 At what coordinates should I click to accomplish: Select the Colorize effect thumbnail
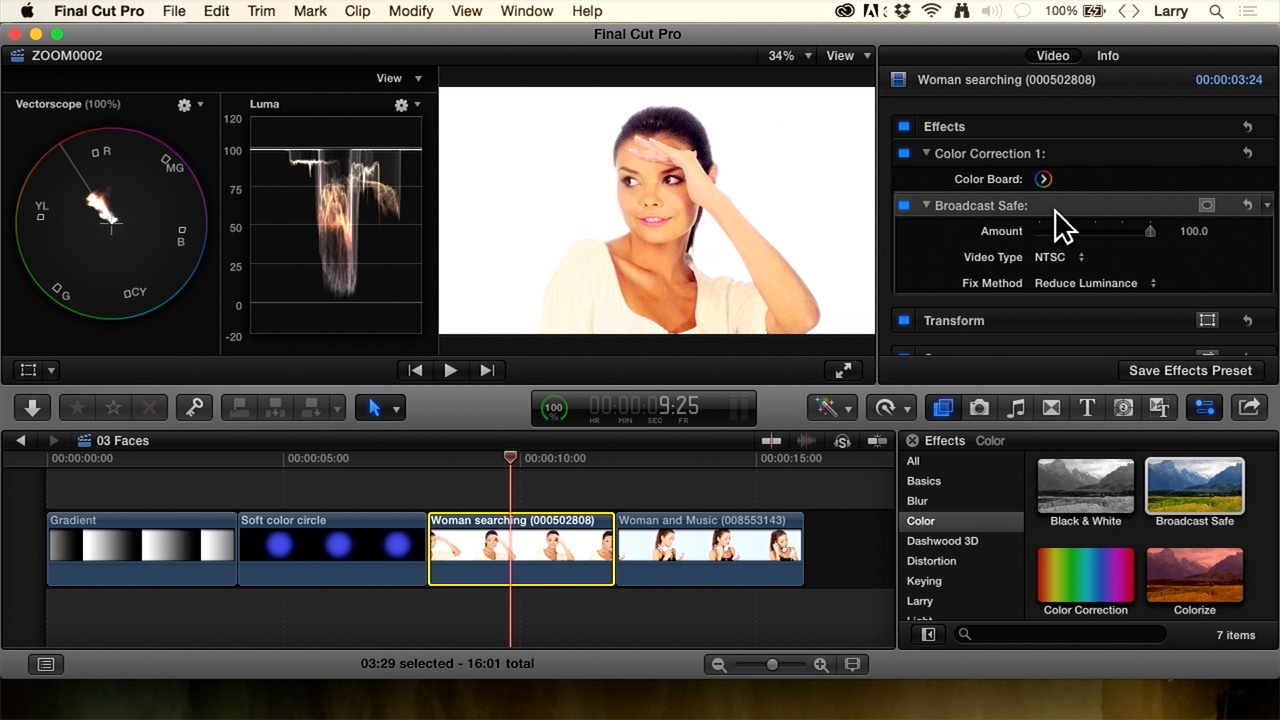(x=1195, y=574)
